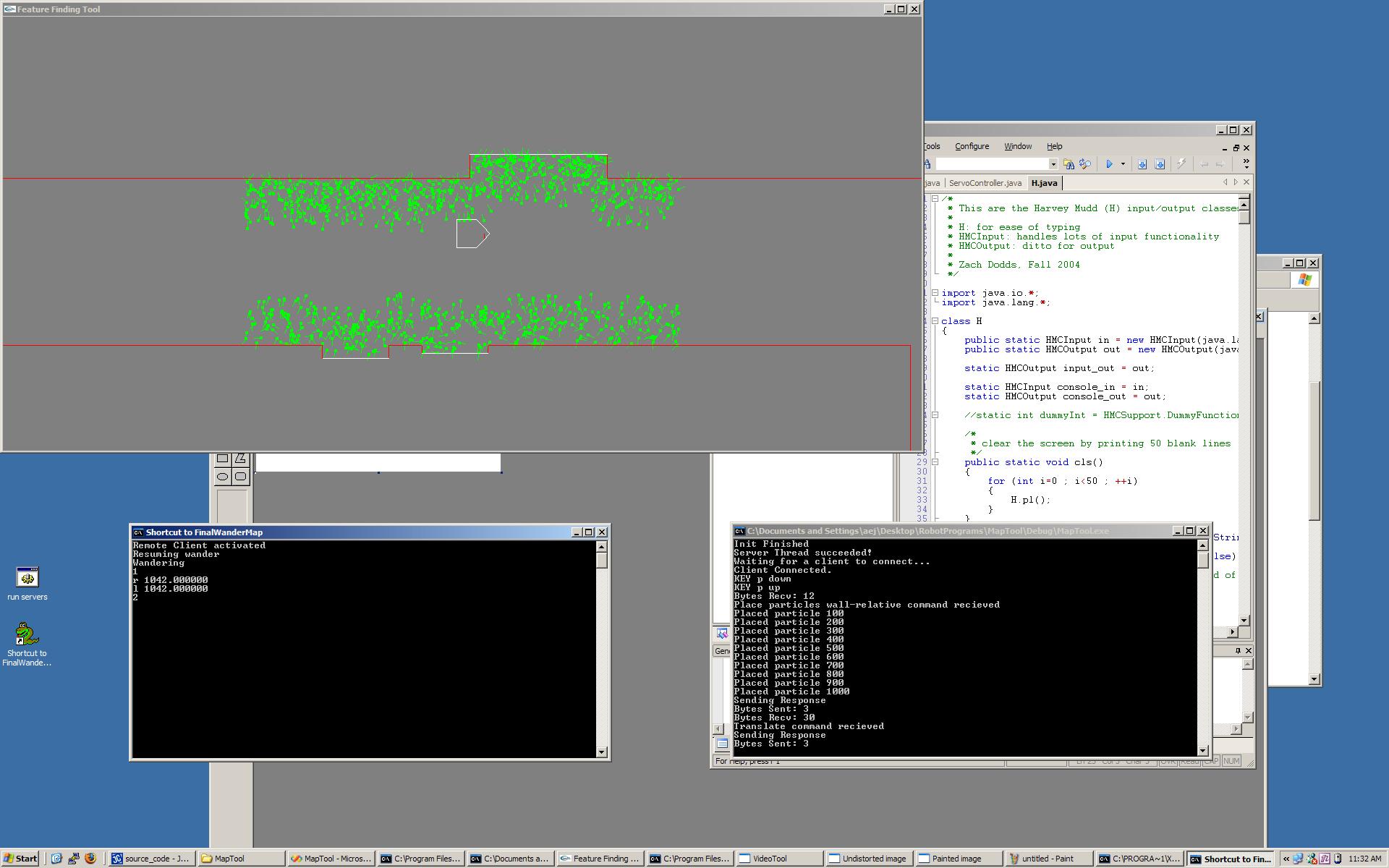The height and width of the screenshot is (868, 1389).
Task: Collapse the class H code fold
Action: click(935, 321)
